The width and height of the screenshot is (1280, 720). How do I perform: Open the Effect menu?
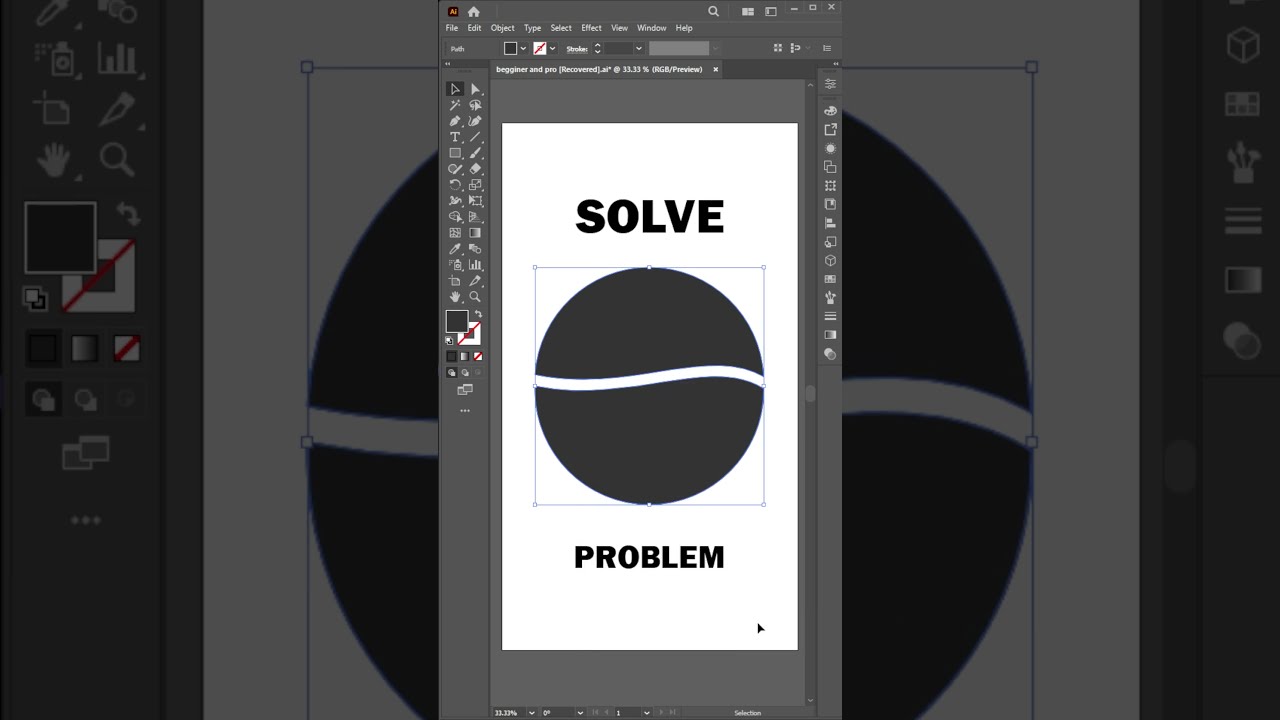click(592, 28)
